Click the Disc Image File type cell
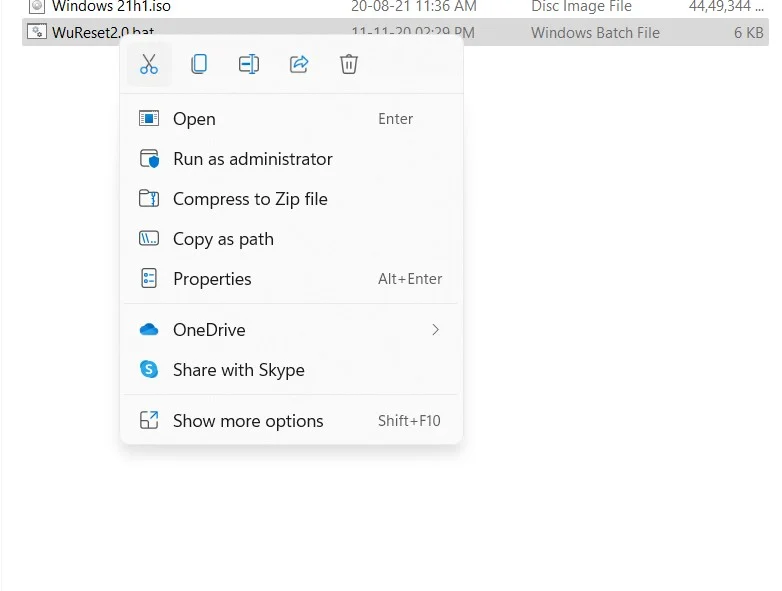The height and width of the screenshot is (591, 782). coord(582,6)
